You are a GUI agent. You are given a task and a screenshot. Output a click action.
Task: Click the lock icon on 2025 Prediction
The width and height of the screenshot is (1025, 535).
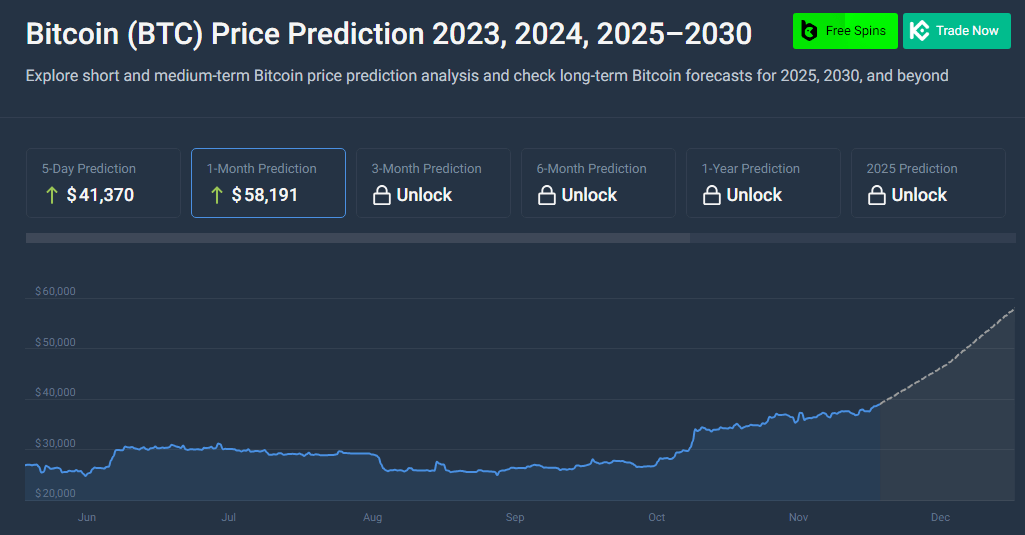(876, 196)
